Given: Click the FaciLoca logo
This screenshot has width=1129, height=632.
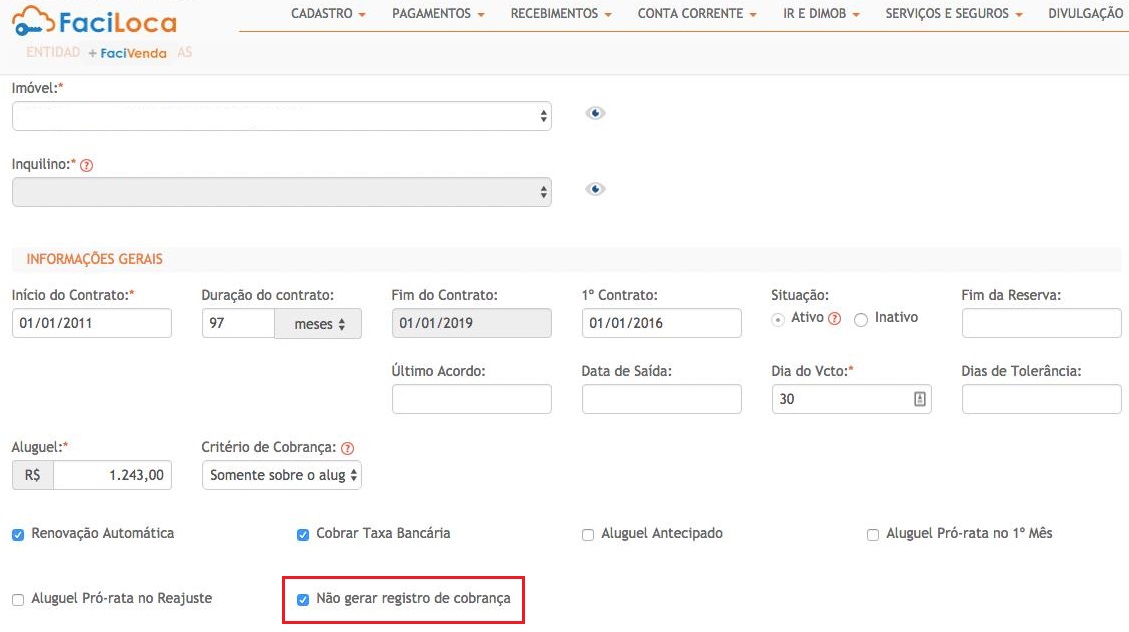Looking at the screenshot, I should point(94,20).
